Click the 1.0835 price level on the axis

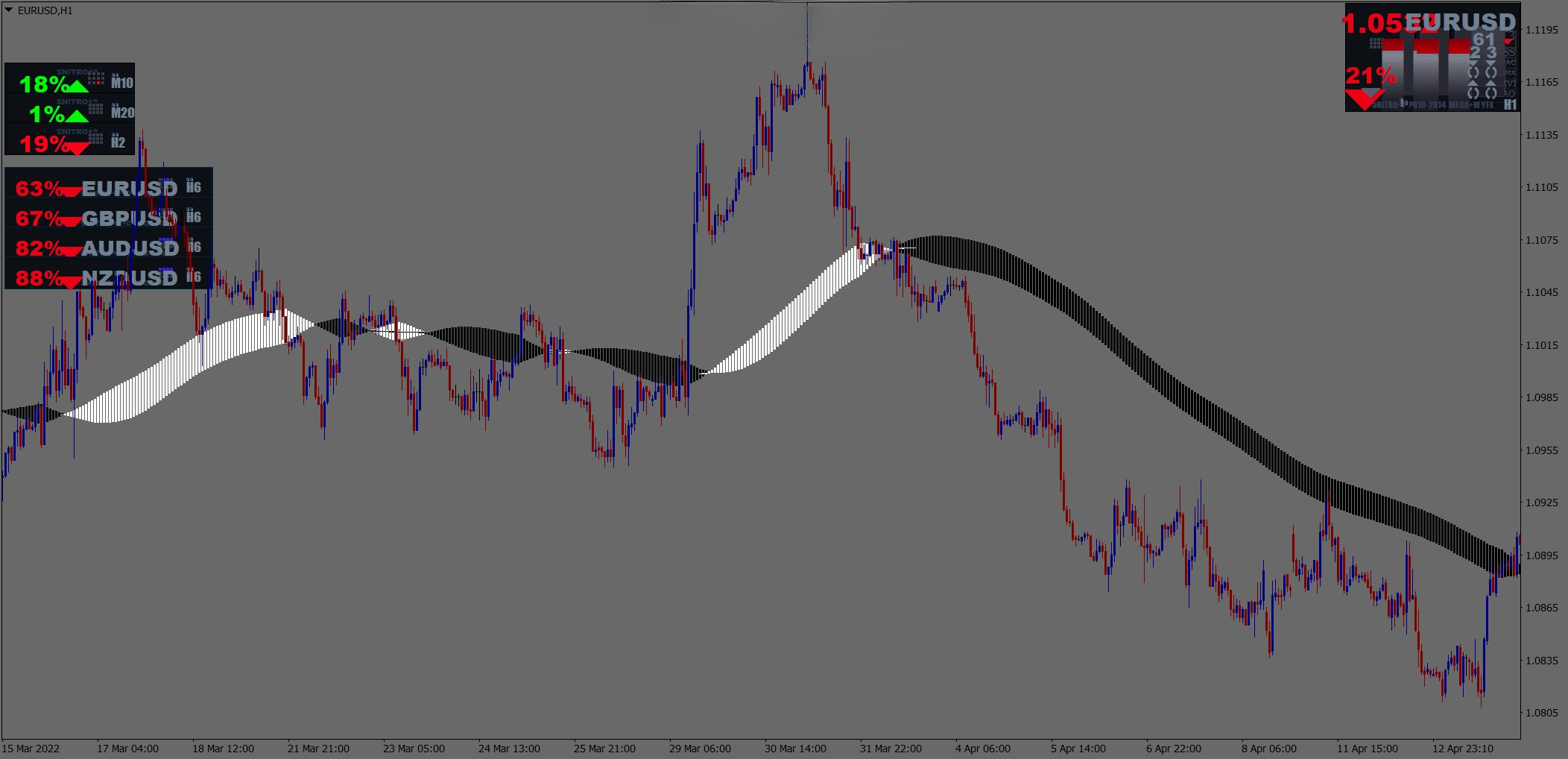(x=1542, y=661)
